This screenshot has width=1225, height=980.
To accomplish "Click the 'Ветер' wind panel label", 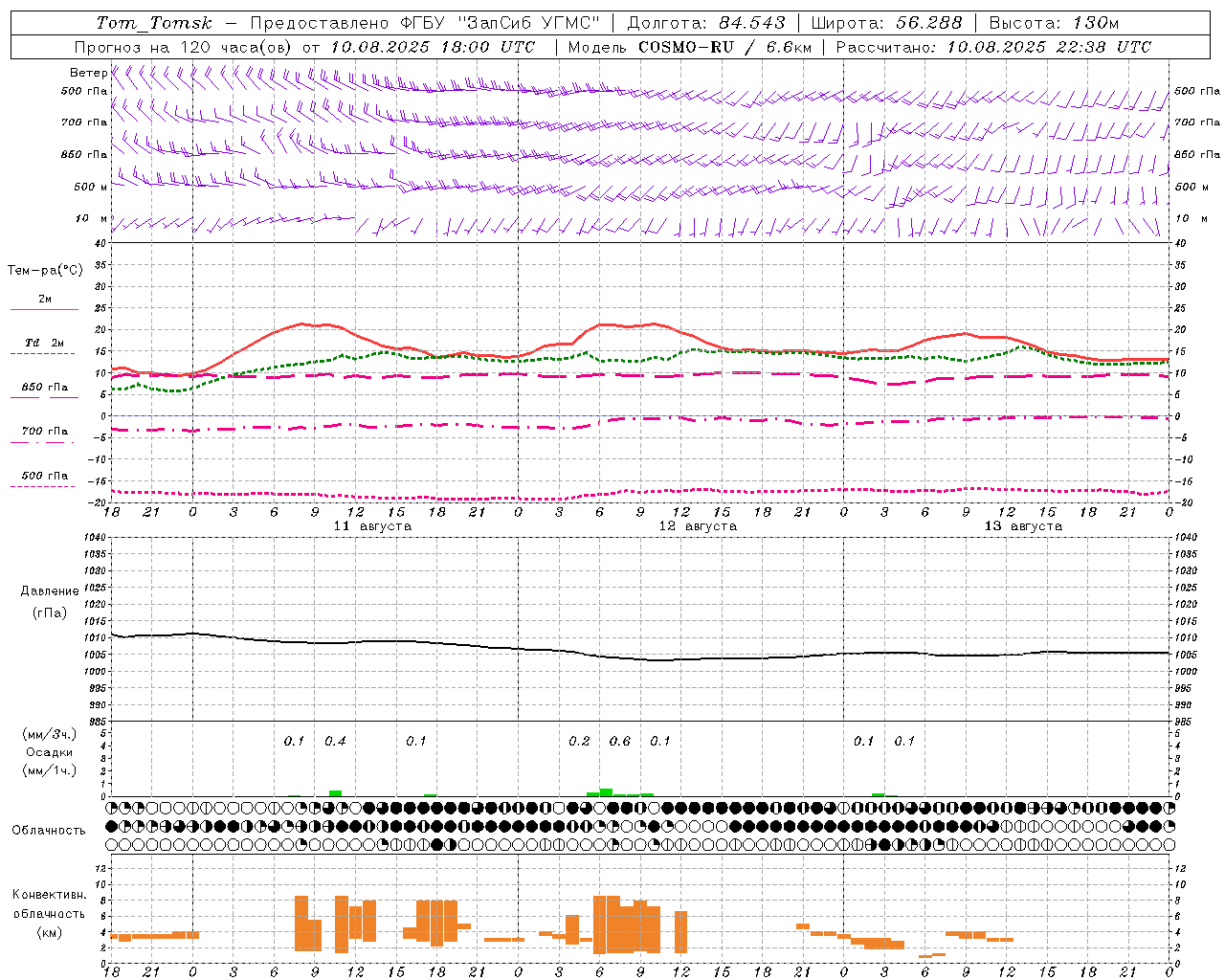I will pyautogui.click(x=88, y=73).
